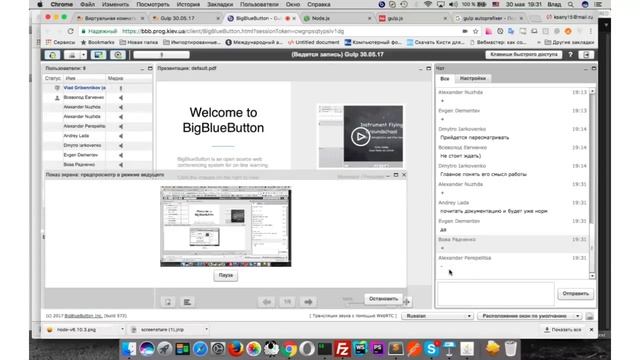Switch to the Настройки chat tab
Screen dimensions: 640x360
click(x=473, y=78)
